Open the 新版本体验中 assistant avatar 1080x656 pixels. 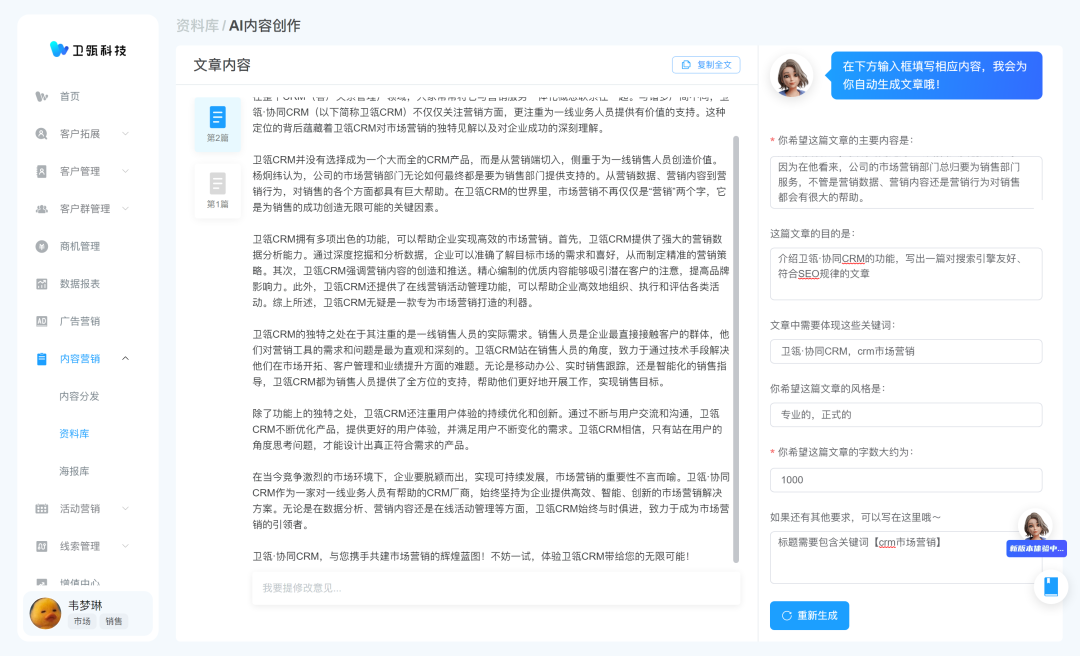pos(1035,528)
